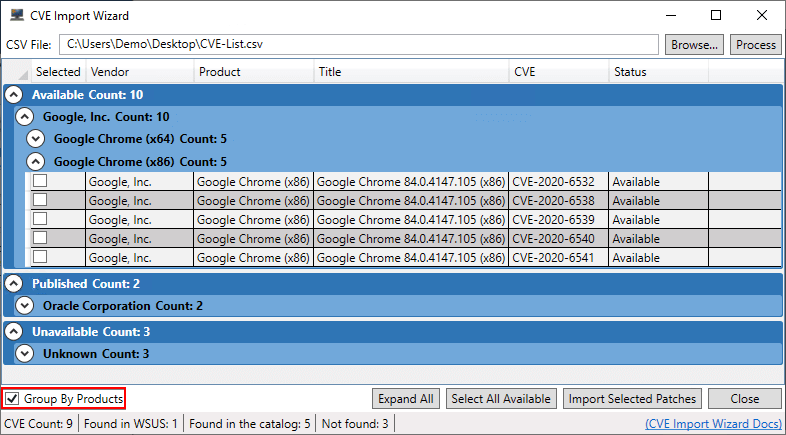Click the Product cell in CVE-2020-6539 row
This screenshot has width=786, height=435.
pos(254,220)
